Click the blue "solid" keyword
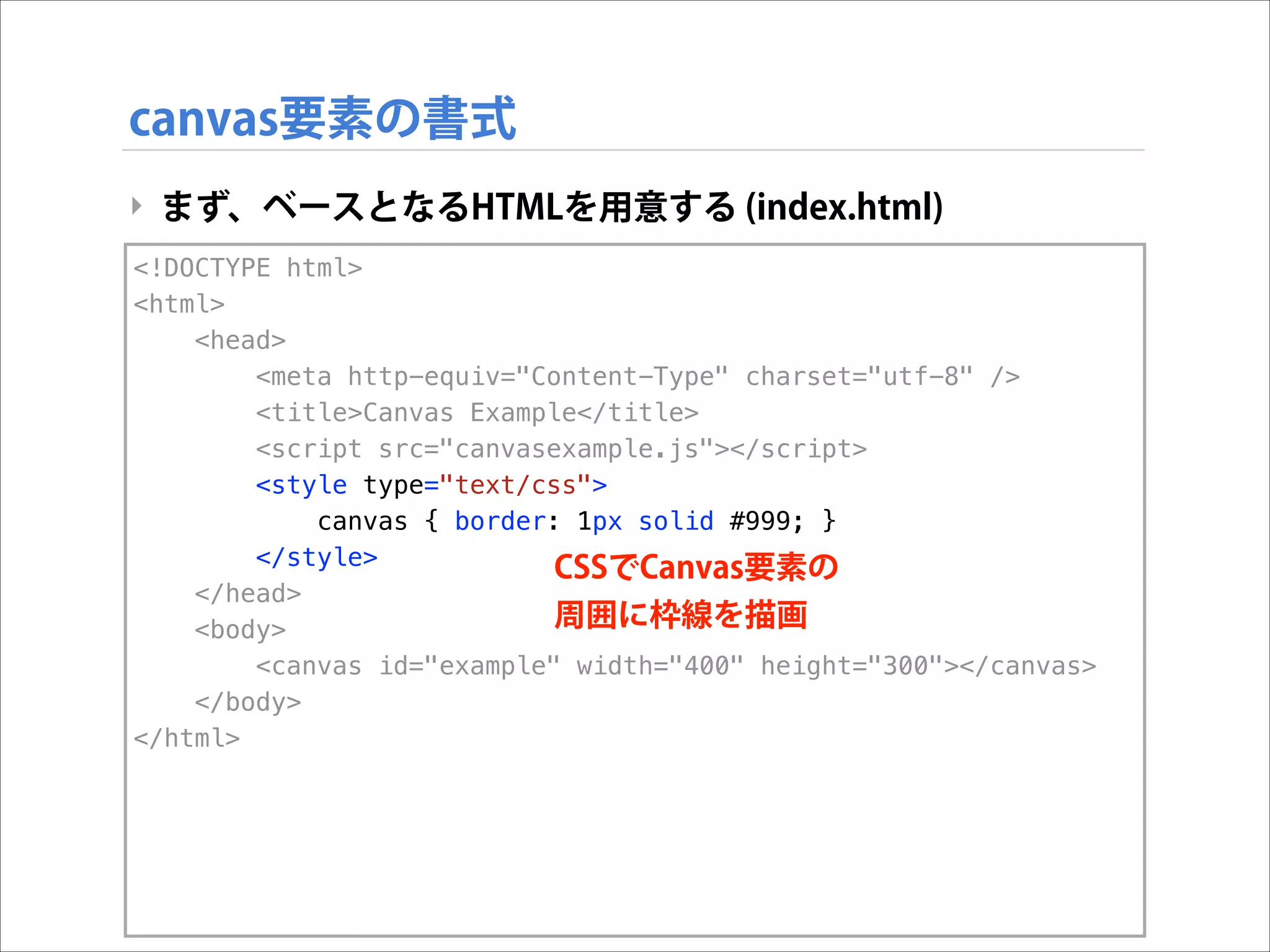This screenshot has width=1270, height=952. coord(676,521)
